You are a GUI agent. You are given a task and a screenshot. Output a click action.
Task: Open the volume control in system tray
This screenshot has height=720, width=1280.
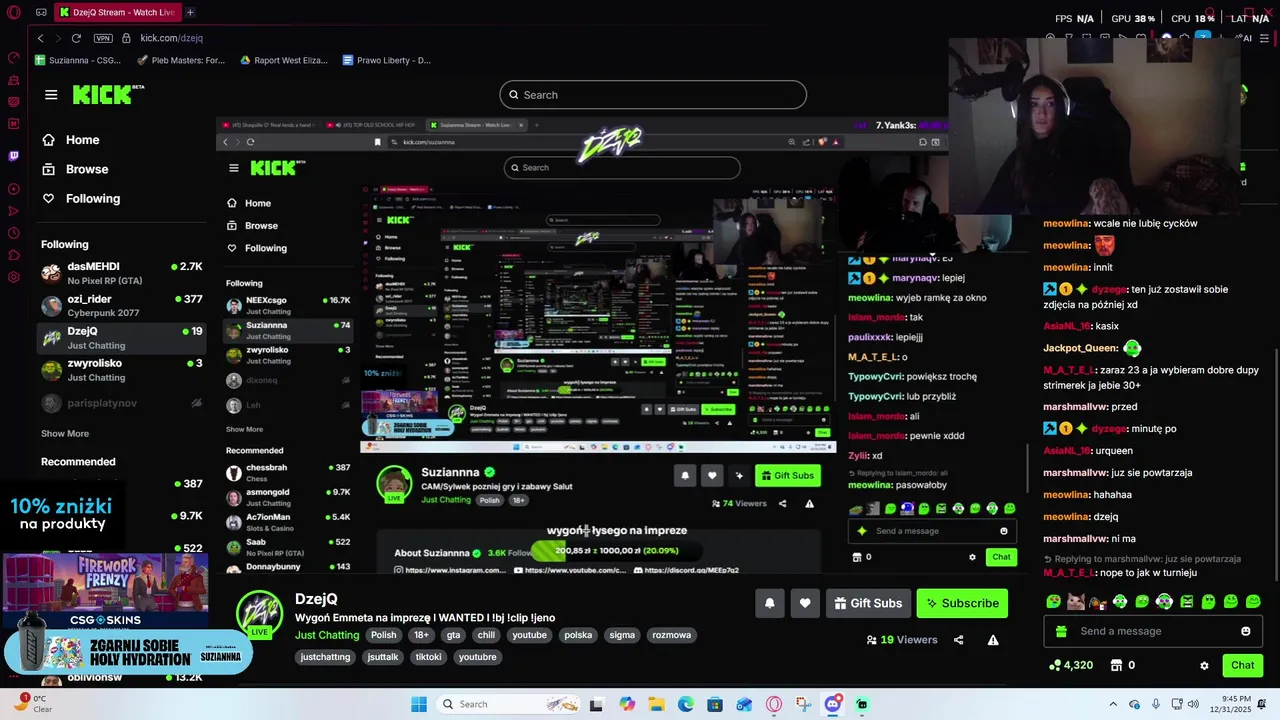1193,704
